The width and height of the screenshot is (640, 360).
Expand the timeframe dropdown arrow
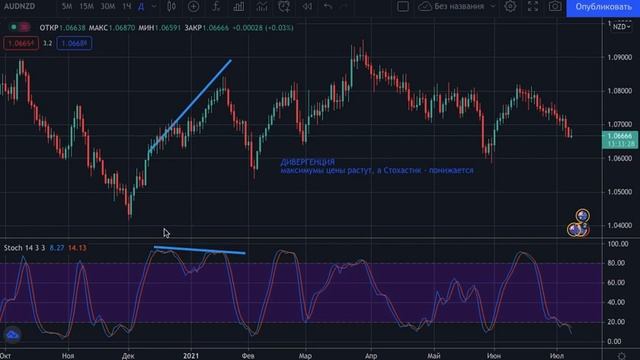point(154,7)
